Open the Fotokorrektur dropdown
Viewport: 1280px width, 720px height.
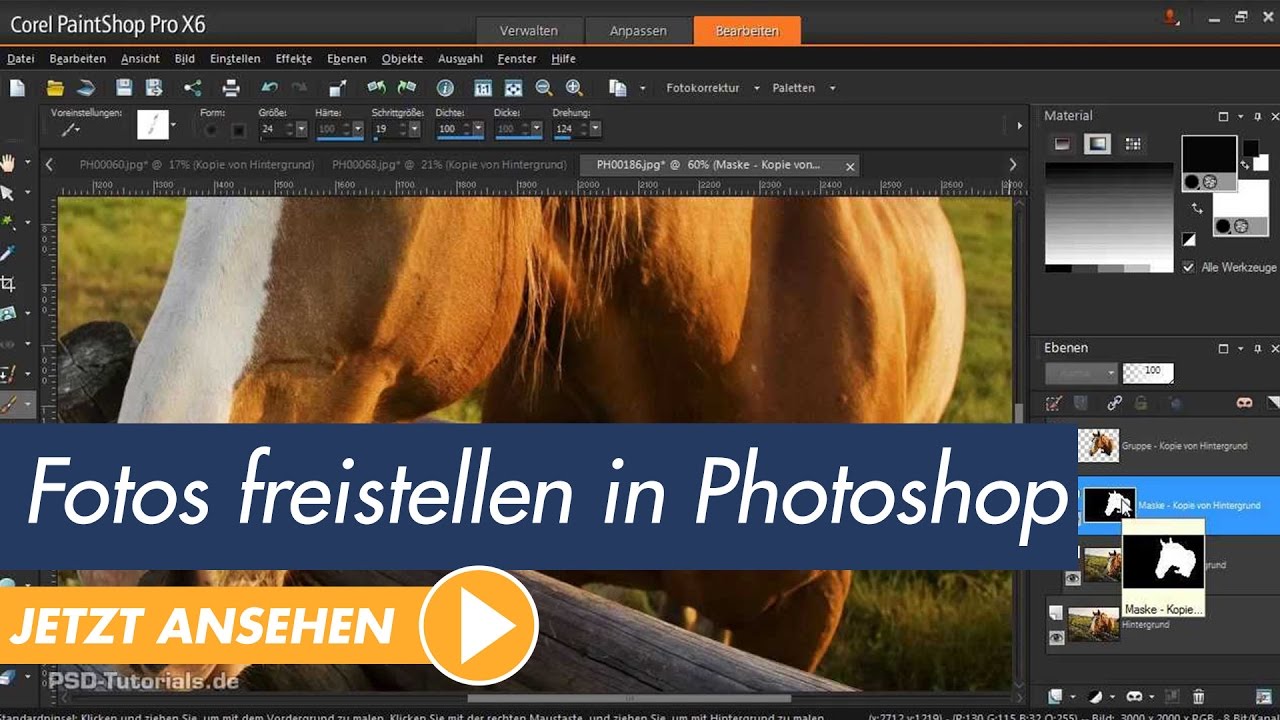(757, 88)
